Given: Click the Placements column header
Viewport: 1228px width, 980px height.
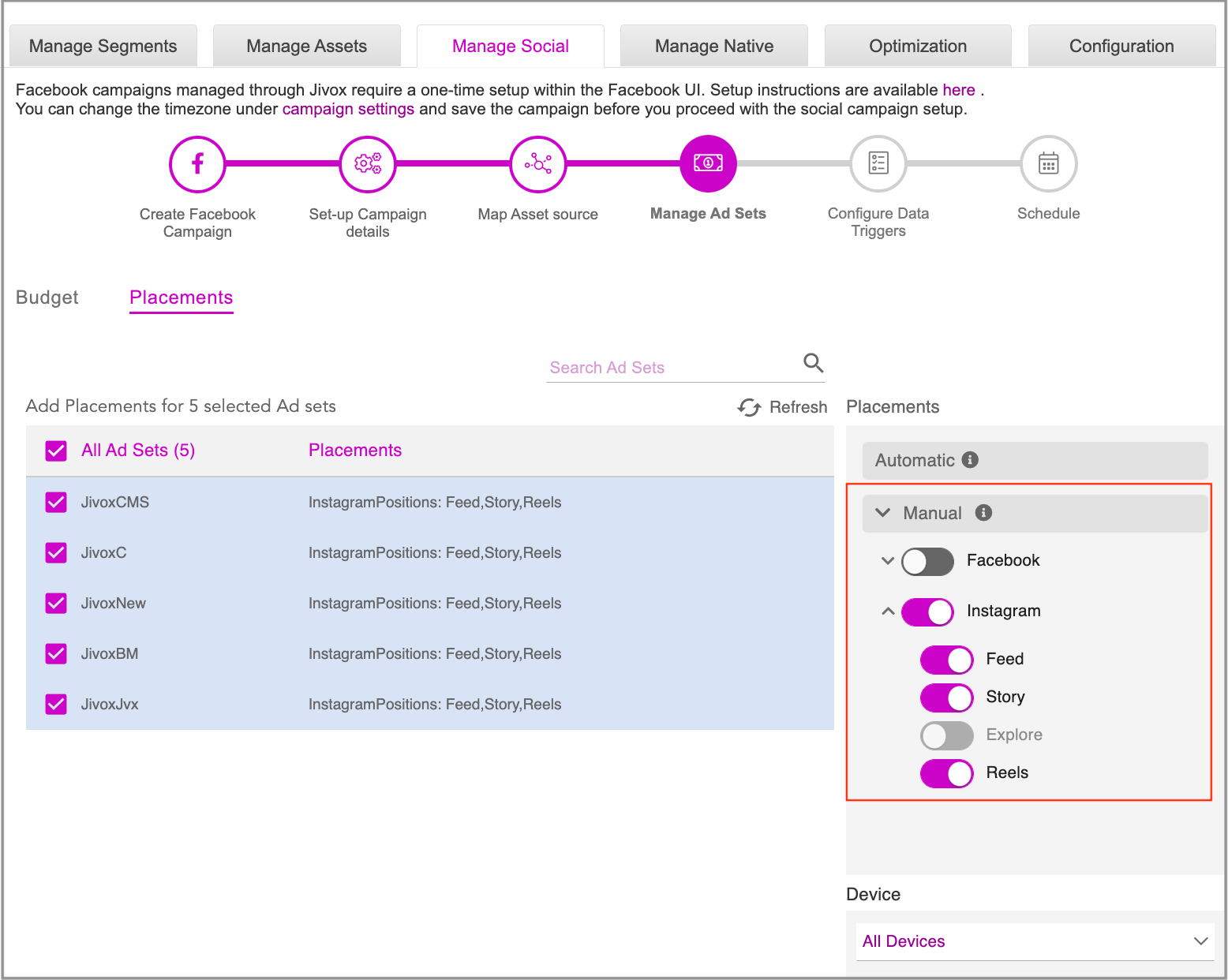Looking at the screenshot, I should (x=355, y=450).
